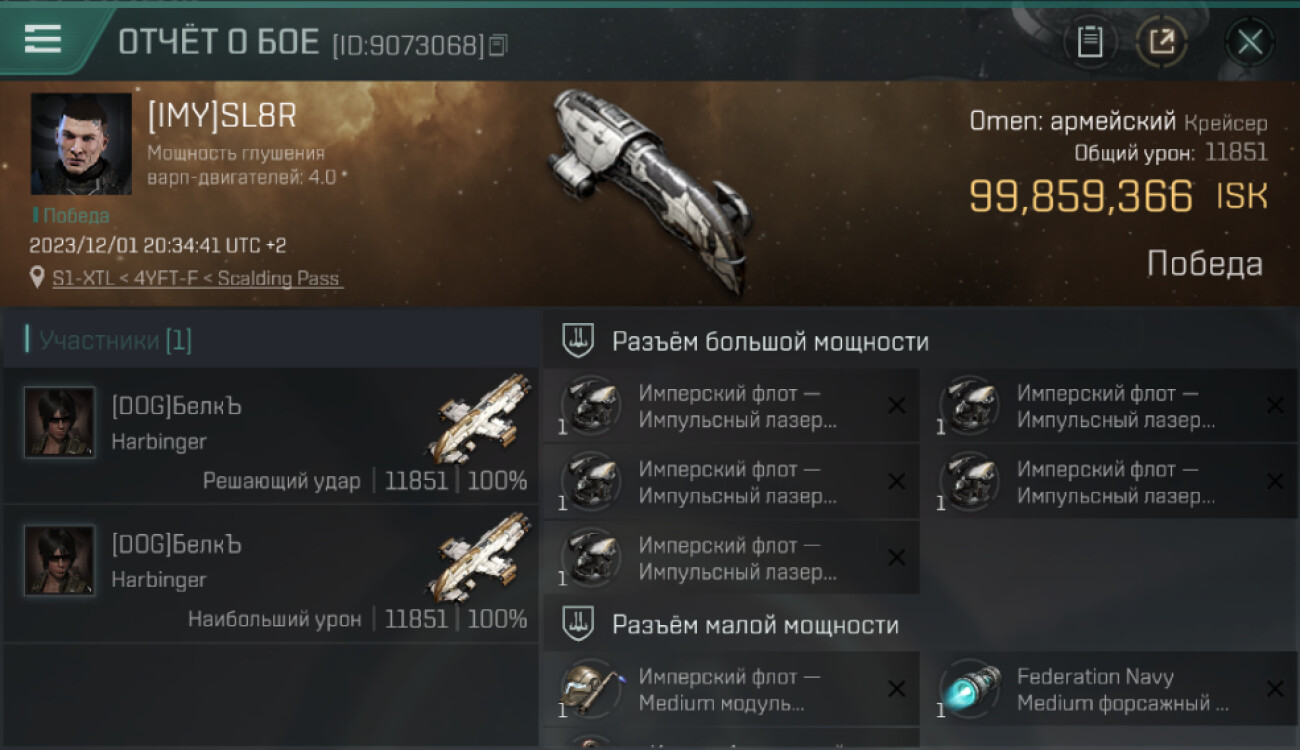Viewport: 1300px width, 750px height.
Task: Click the share/export report icon
Action: pos(1161,42)
